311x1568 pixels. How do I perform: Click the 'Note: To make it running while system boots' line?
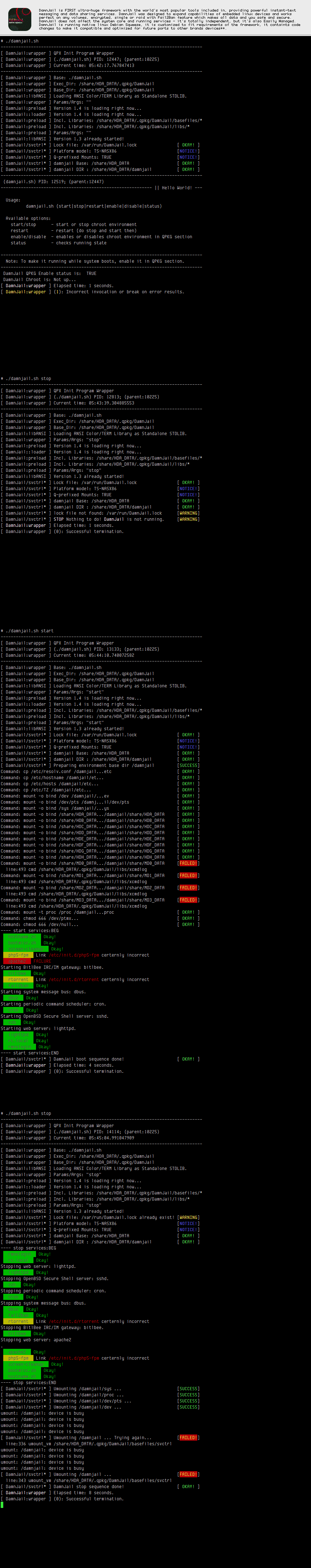pos(94,261)
